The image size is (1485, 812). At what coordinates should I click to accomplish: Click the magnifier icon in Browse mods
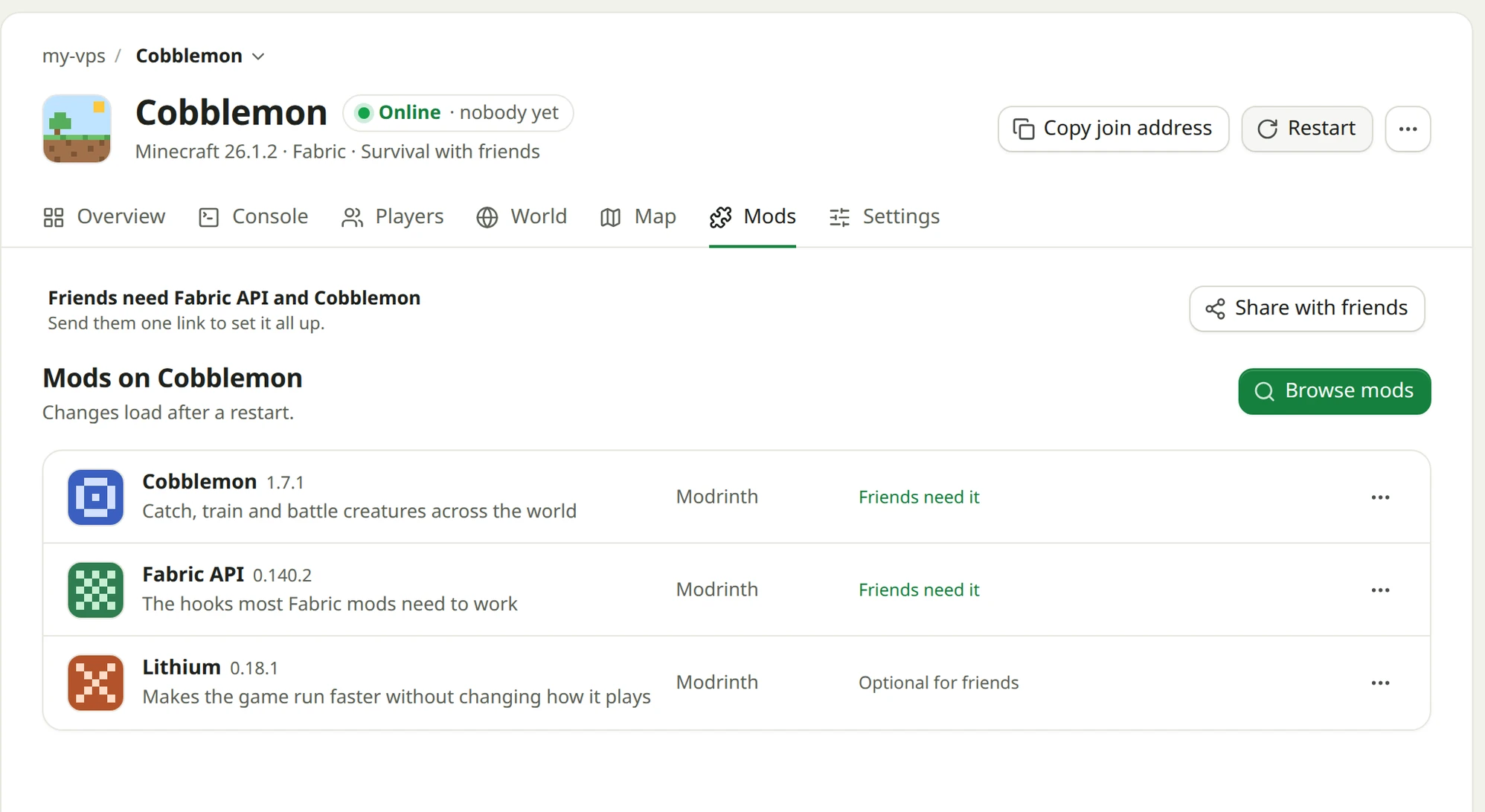pyautogui.click(x=1264, y=391)
